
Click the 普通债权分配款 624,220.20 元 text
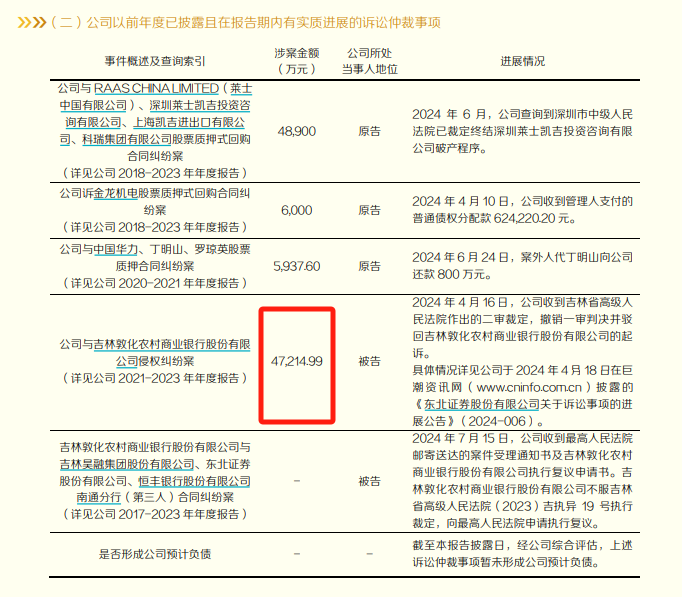tap(494, 218)
